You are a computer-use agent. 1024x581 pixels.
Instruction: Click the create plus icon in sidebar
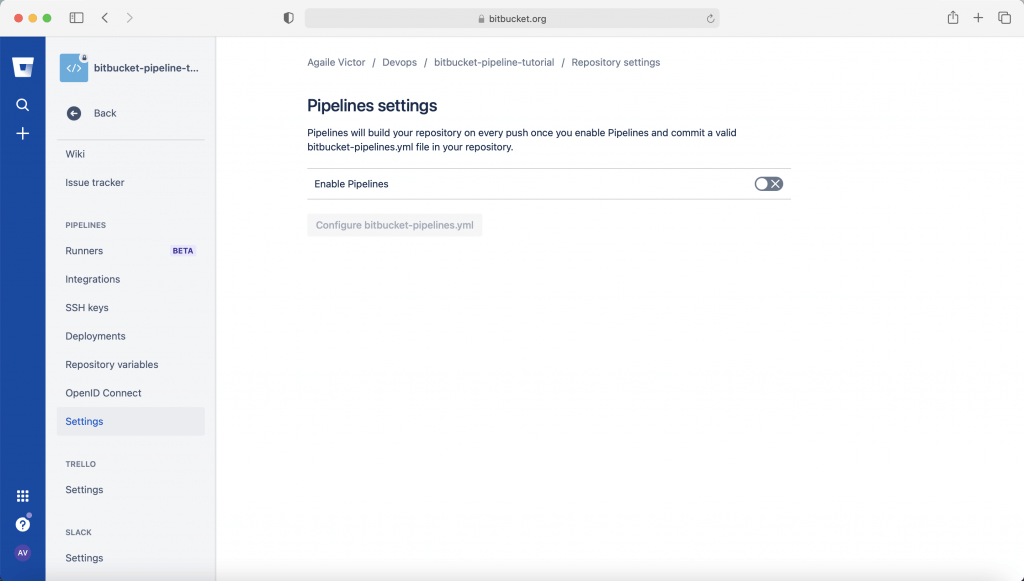tap(23, 134)
